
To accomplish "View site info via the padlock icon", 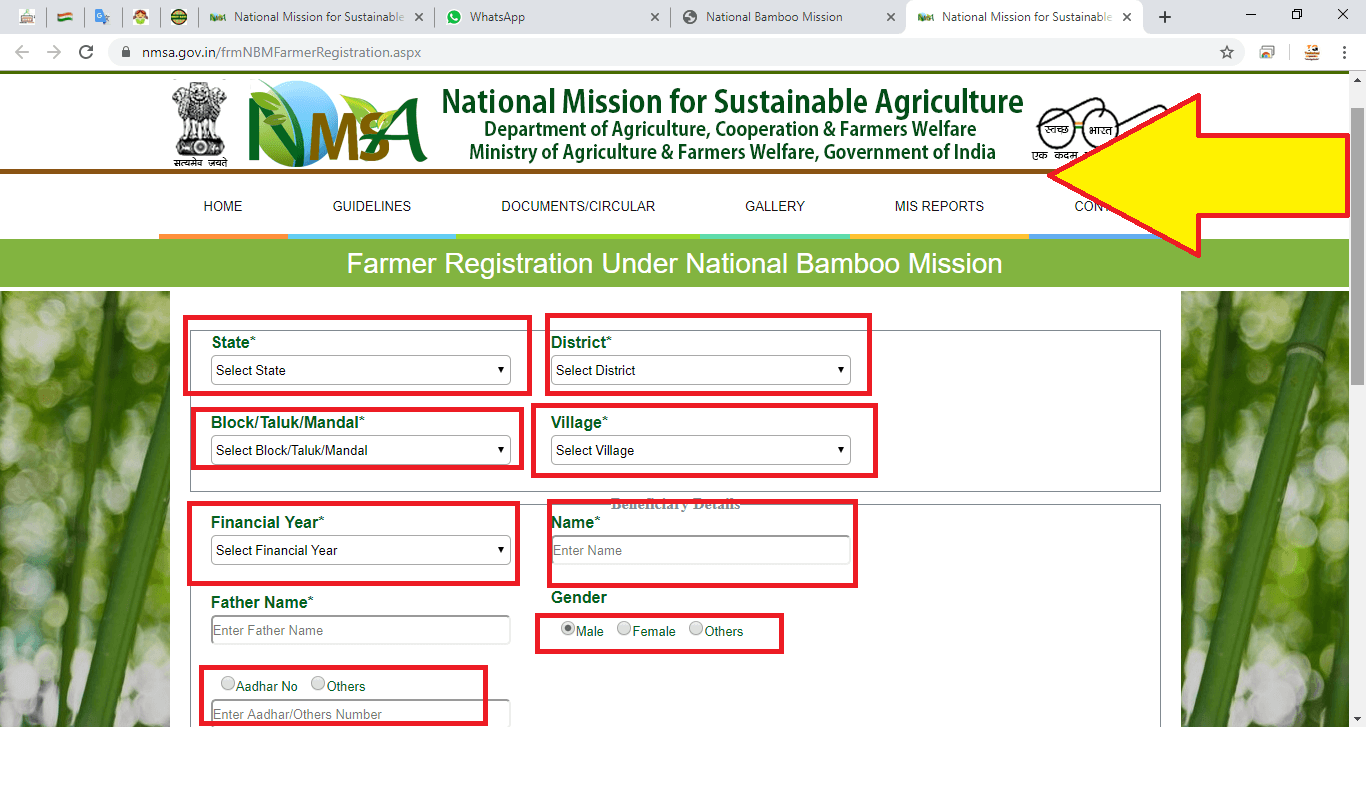I will (x=125, y=52).
